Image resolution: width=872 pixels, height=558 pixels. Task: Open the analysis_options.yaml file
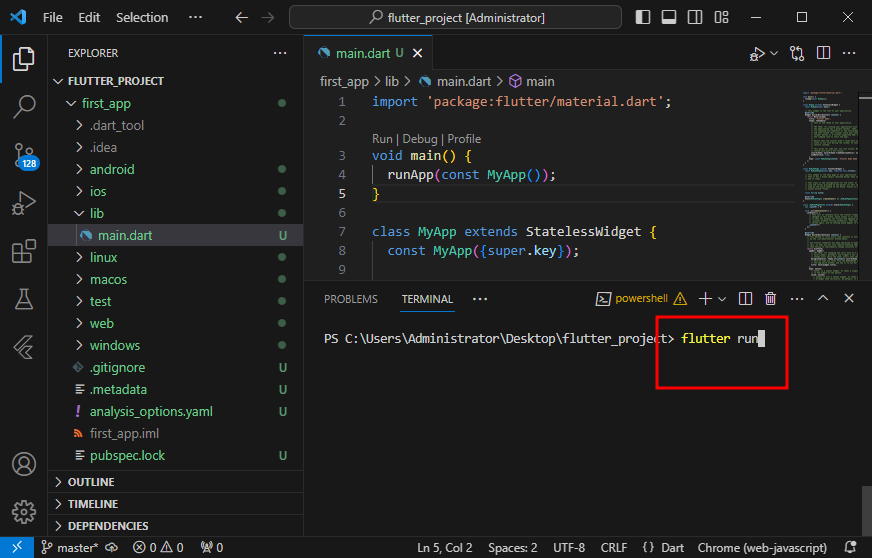point(175,412)
